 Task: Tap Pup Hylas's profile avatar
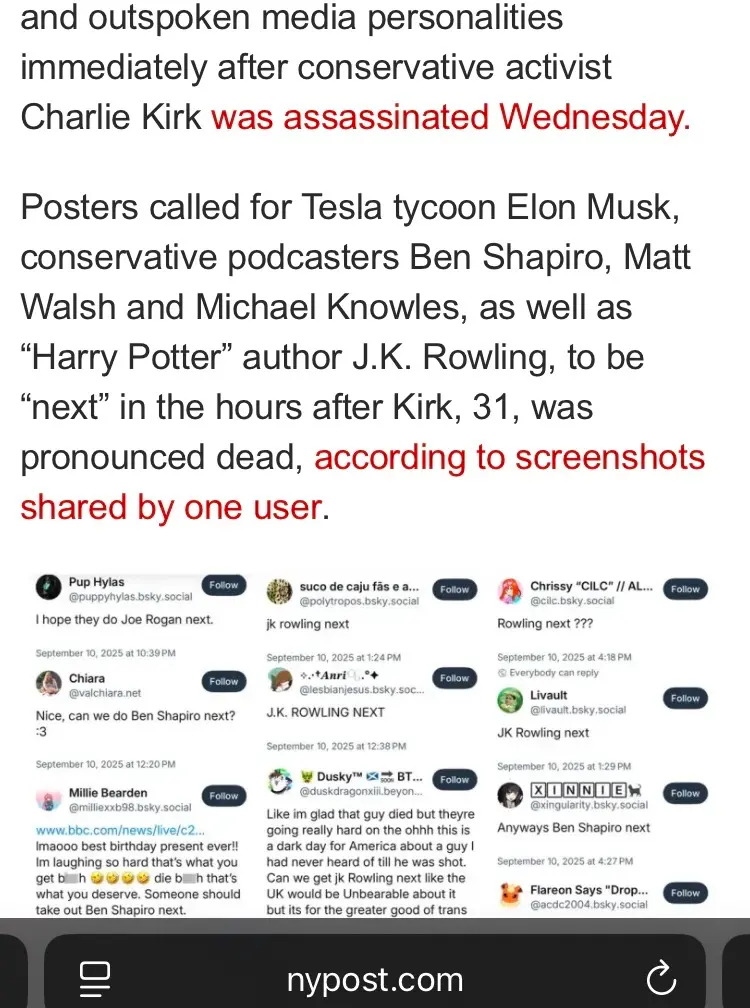47,588
